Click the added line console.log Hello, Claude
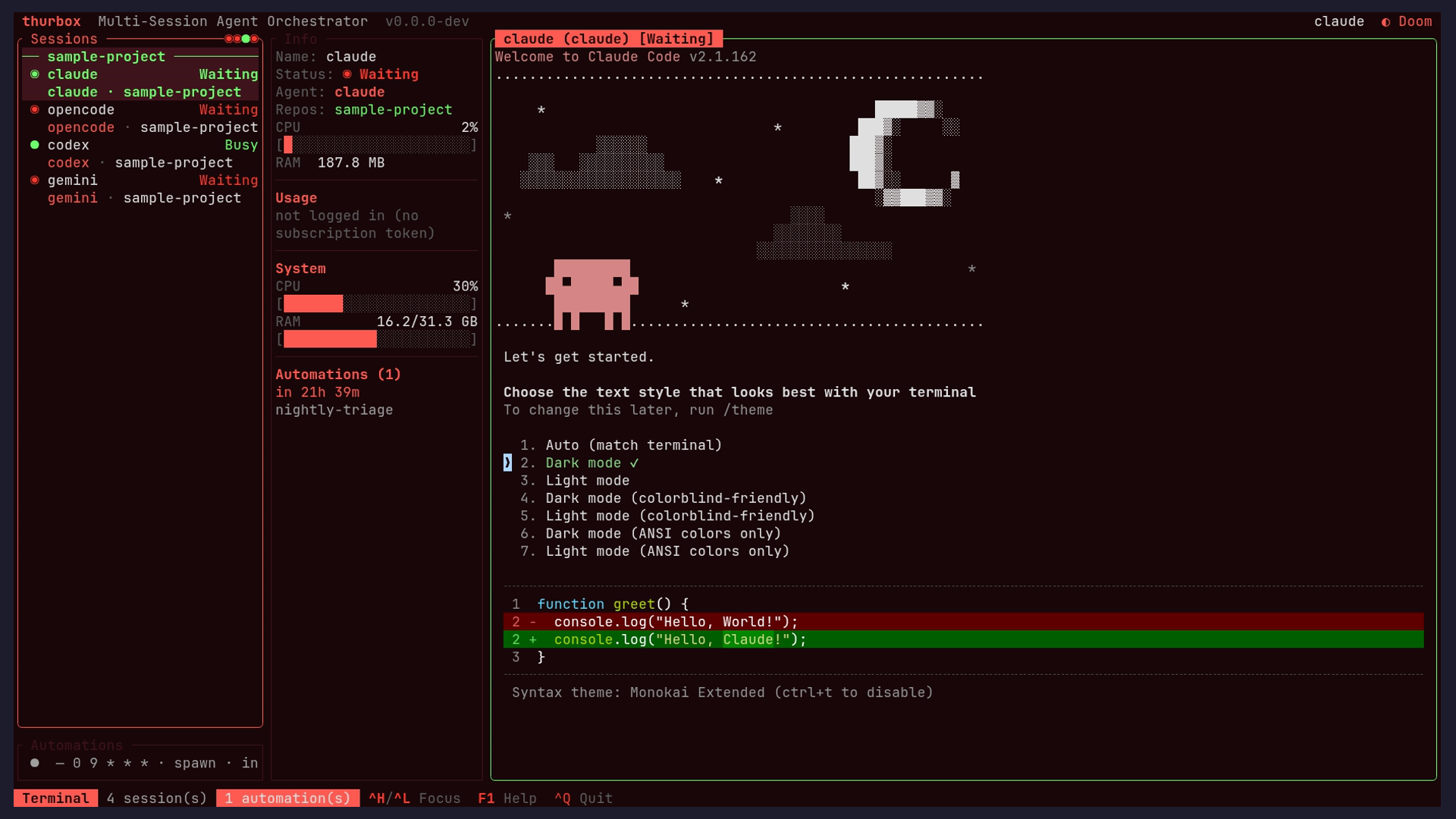This screenshot has height=819, width=1456. click(x=963, y=639)
